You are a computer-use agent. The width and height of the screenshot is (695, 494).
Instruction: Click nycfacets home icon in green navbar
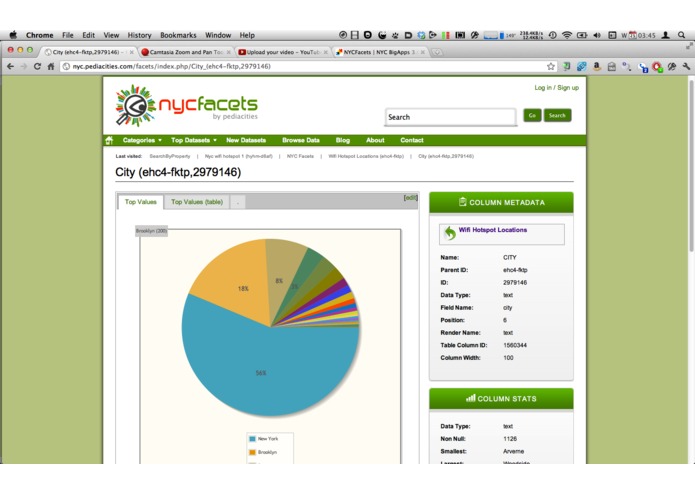pos(109,140)
